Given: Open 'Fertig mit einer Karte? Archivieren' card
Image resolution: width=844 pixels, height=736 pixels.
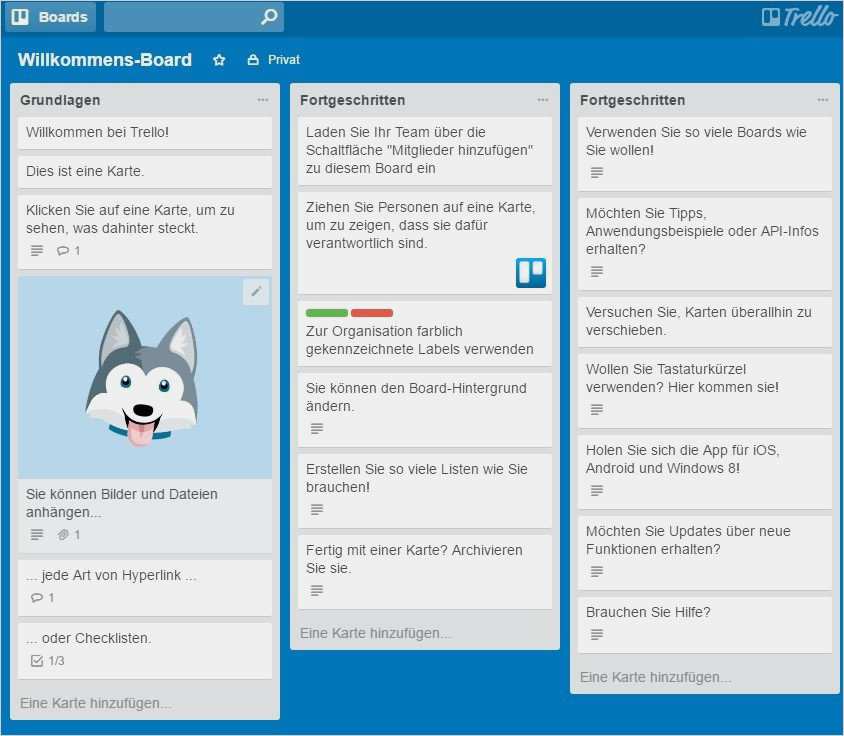Looking at the screenshot, I should [x=425, y=572].
